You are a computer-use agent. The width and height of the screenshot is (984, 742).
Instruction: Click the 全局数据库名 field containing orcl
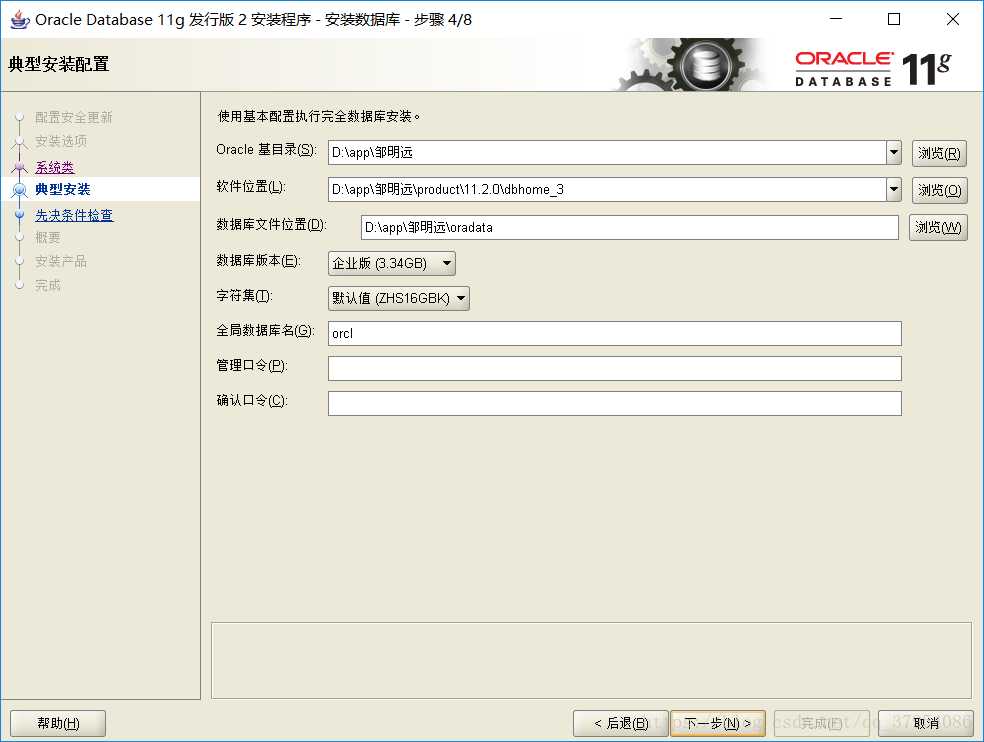[x=614, y=333]
